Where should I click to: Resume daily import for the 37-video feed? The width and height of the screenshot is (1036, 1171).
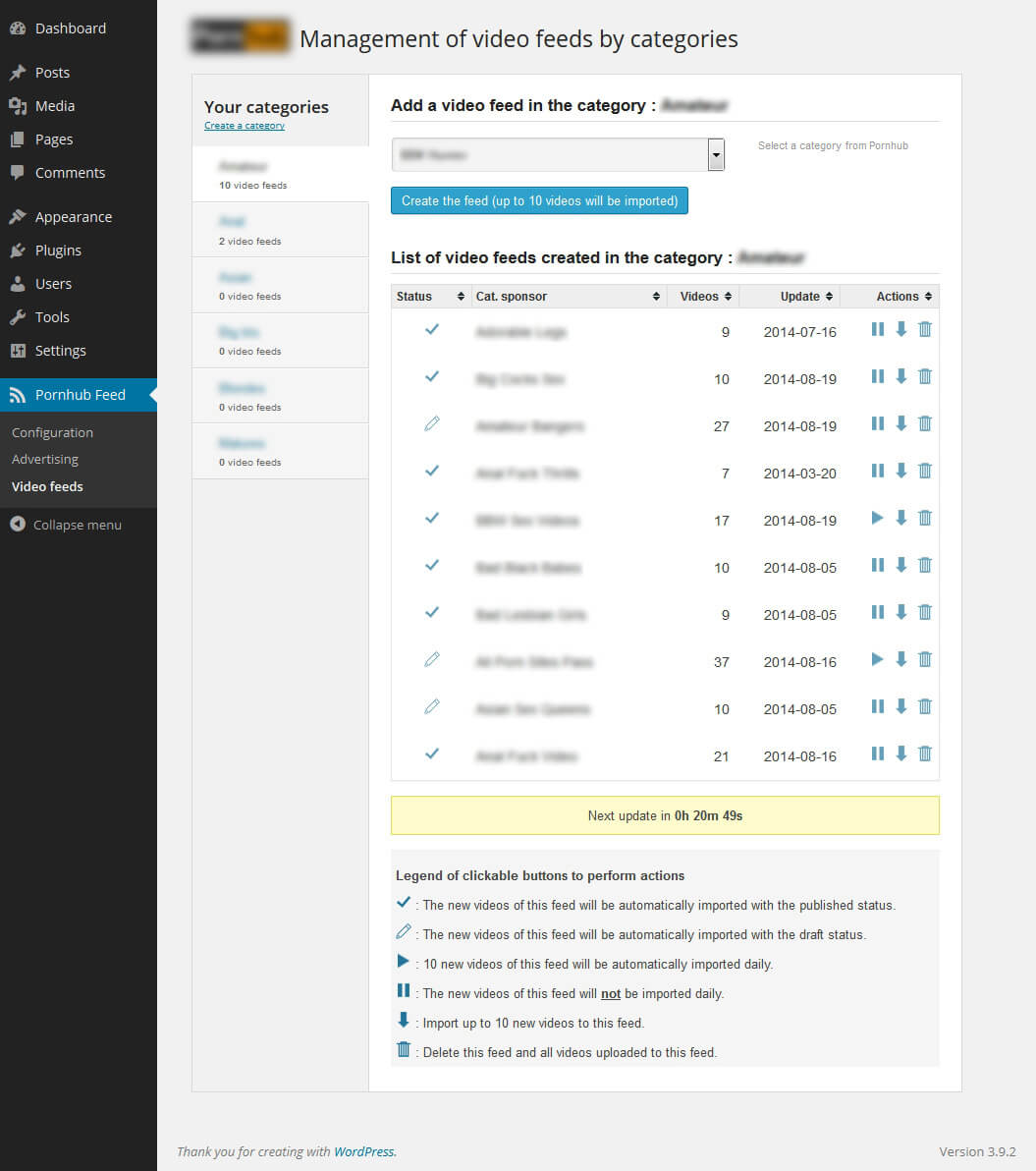[x=878, y=658]
